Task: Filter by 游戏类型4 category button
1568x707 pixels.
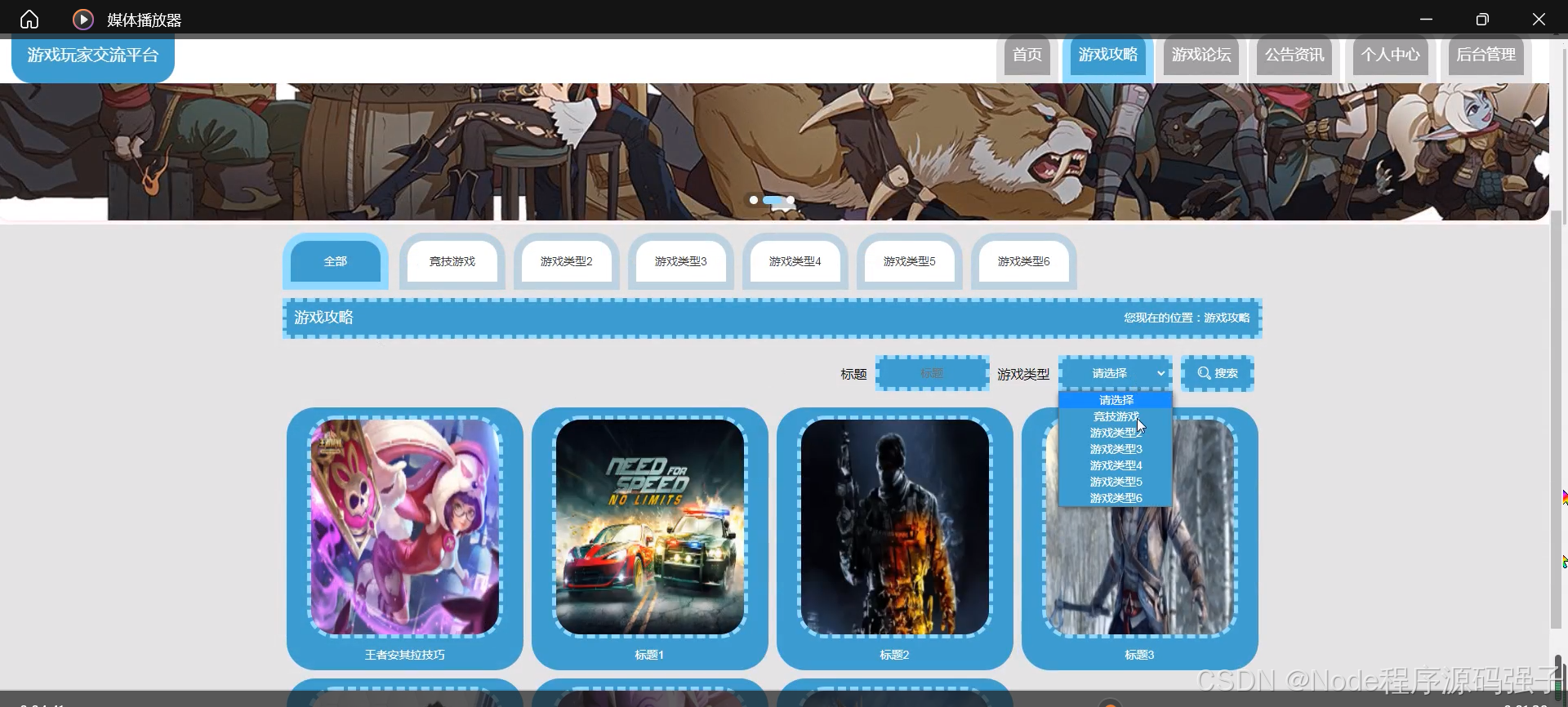Action: [795, 261]
